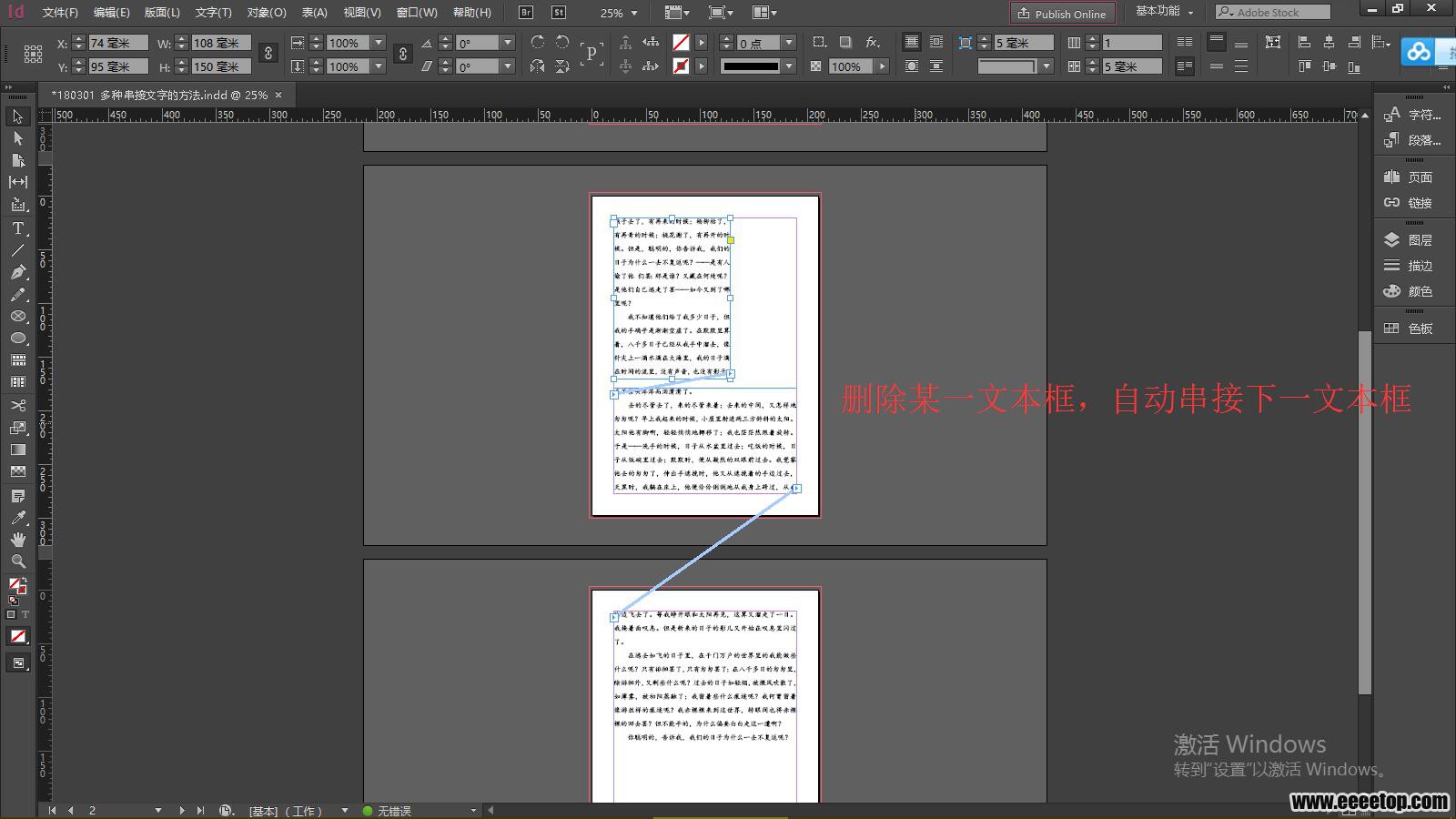
Task: Open the 颜色 panel
Action: click(1408, 291)
